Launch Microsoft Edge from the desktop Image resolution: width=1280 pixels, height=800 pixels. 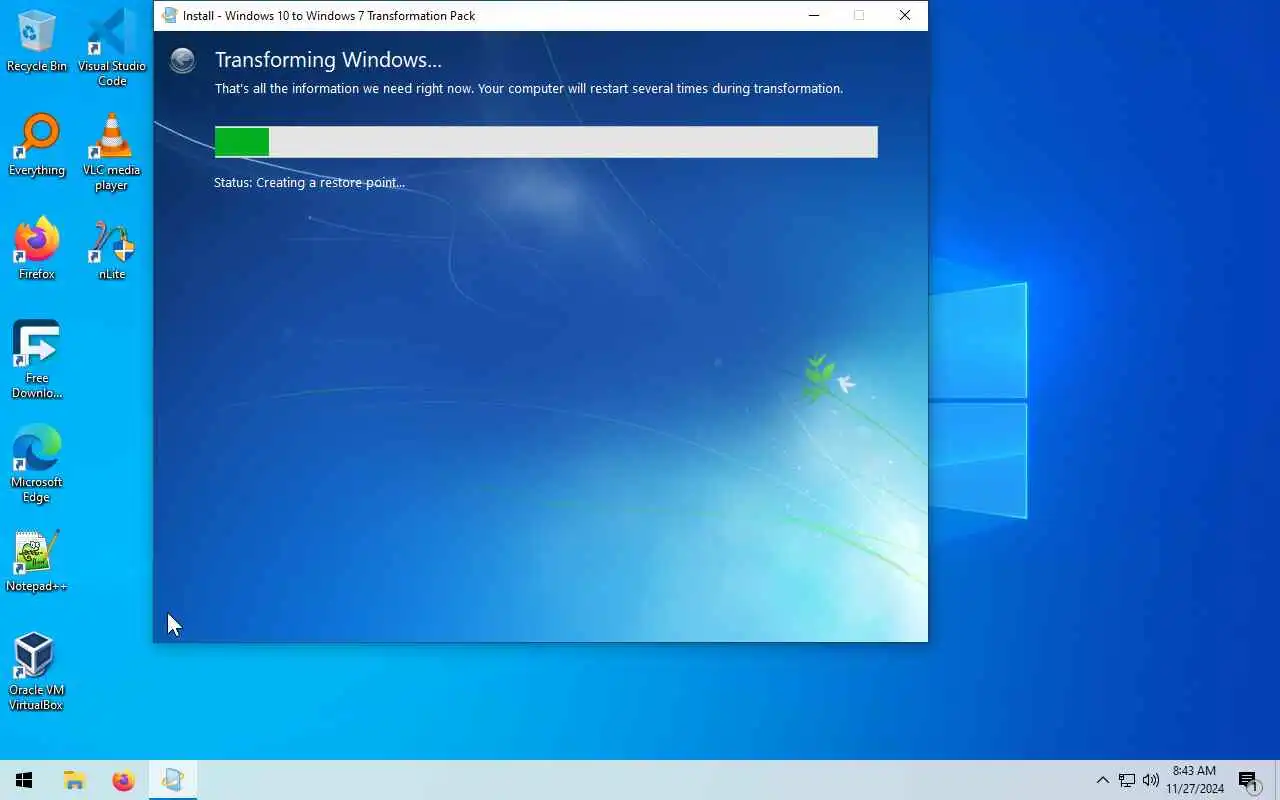pyautogui.click(x=37, y=464)
